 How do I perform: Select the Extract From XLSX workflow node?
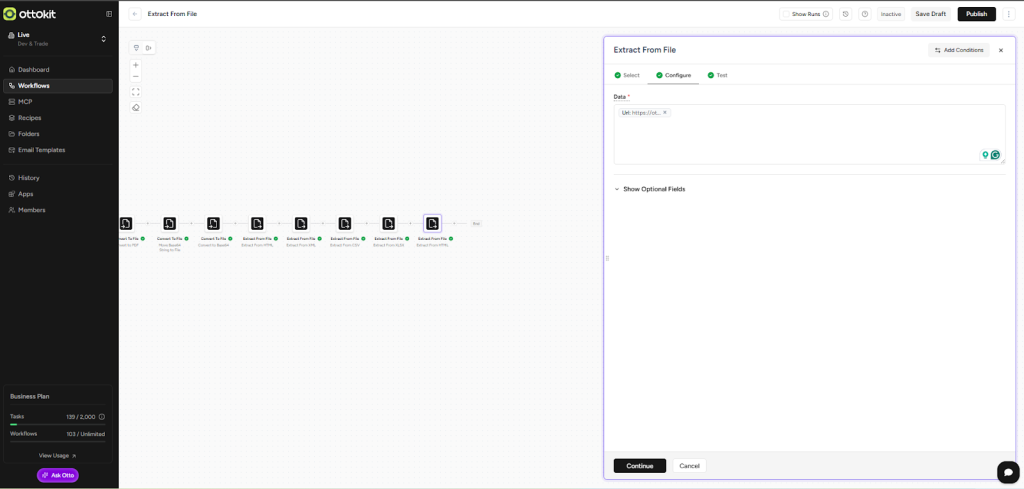coord(389,224)
